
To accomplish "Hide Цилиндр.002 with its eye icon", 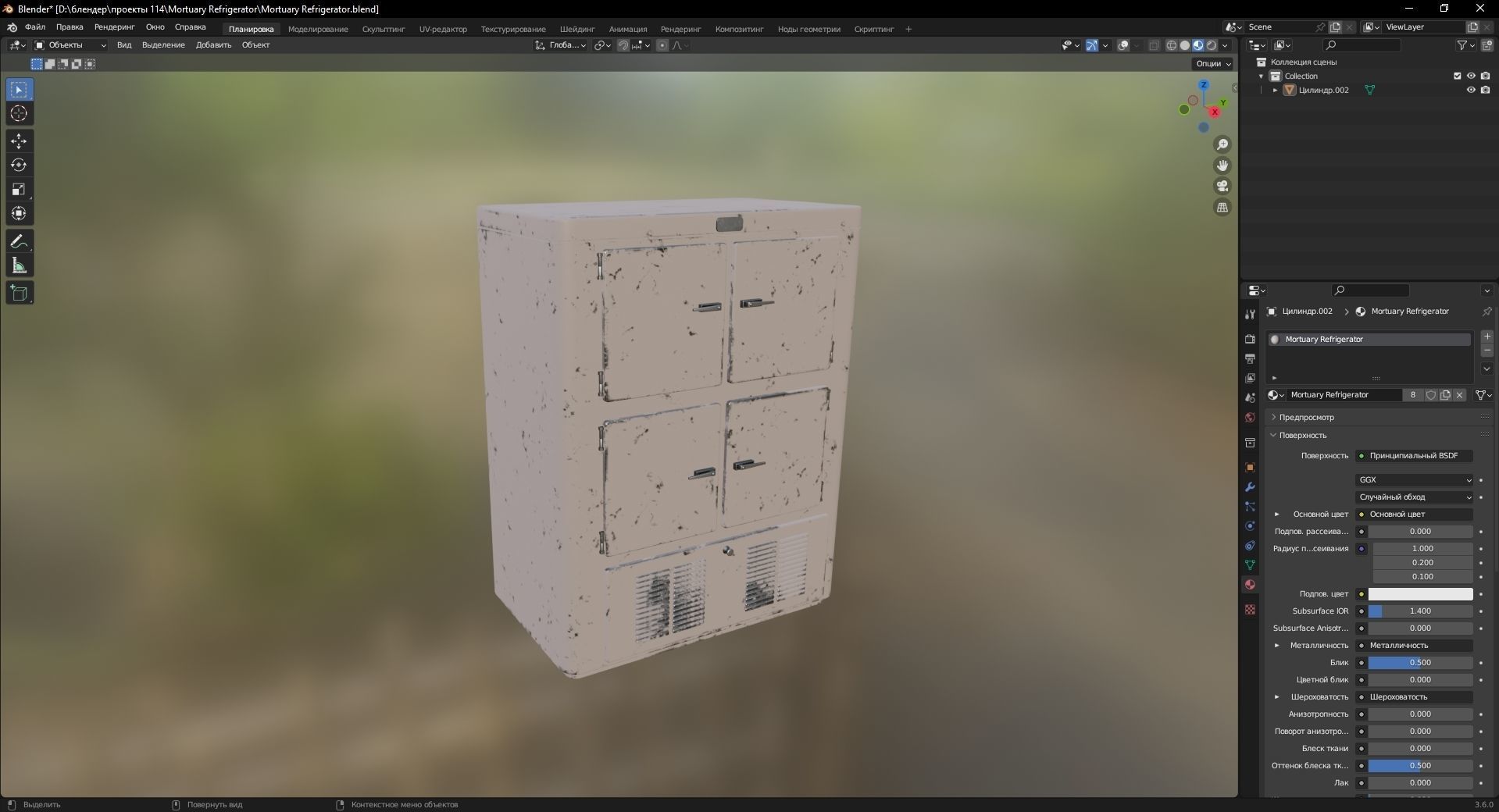I will point(1471,90).
